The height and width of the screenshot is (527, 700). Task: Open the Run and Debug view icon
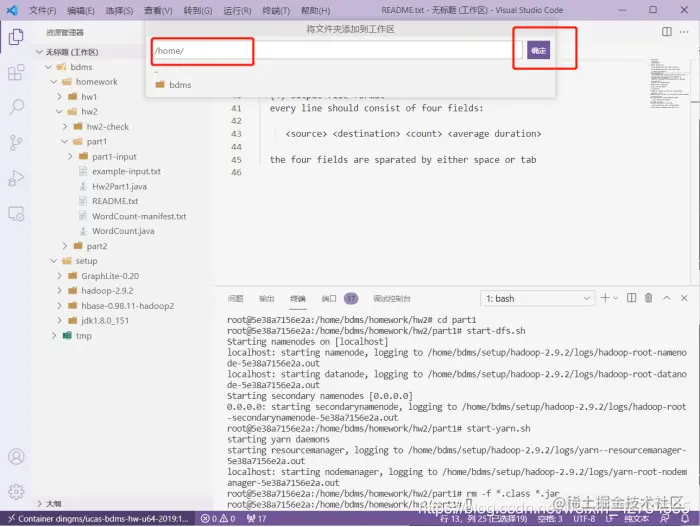(x=16, y=178)
